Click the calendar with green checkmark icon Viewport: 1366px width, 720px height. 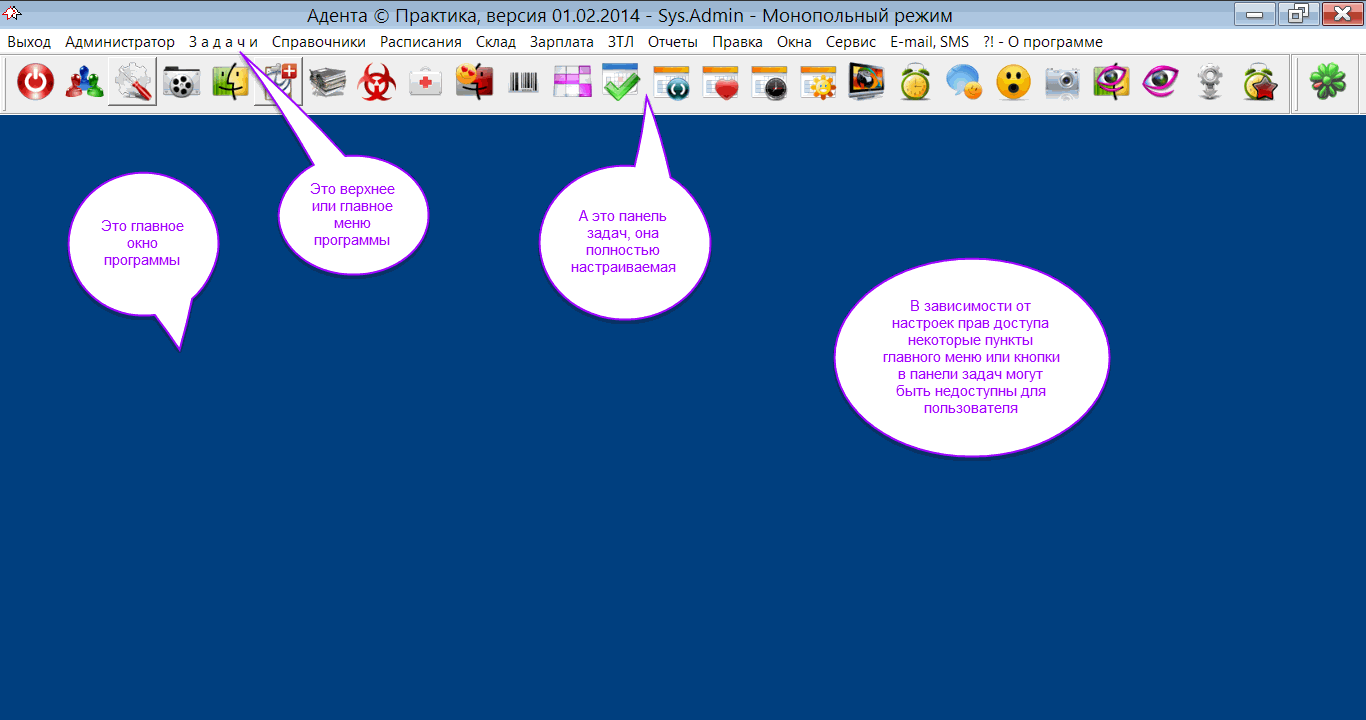point(621,83)
